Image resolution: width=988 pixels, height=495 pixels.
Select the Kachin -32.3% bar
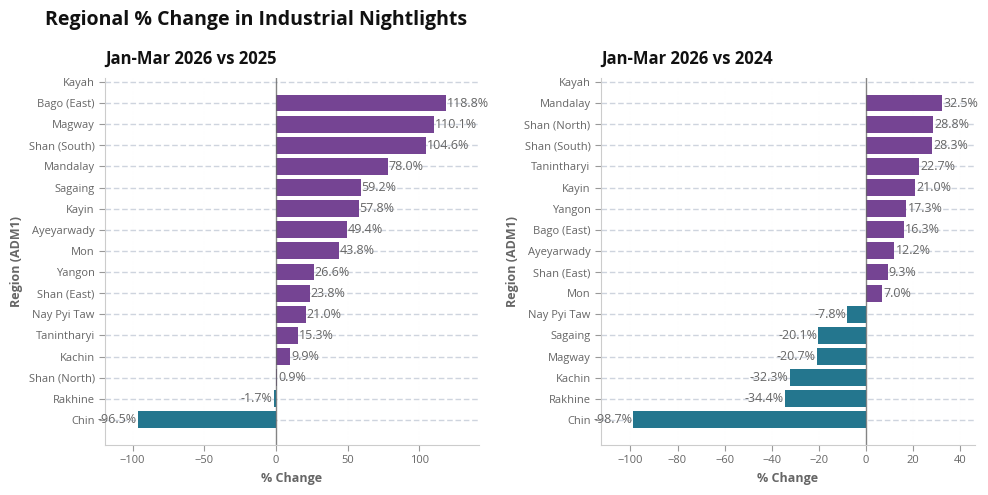pyautogui.click(x=827, y=378)
